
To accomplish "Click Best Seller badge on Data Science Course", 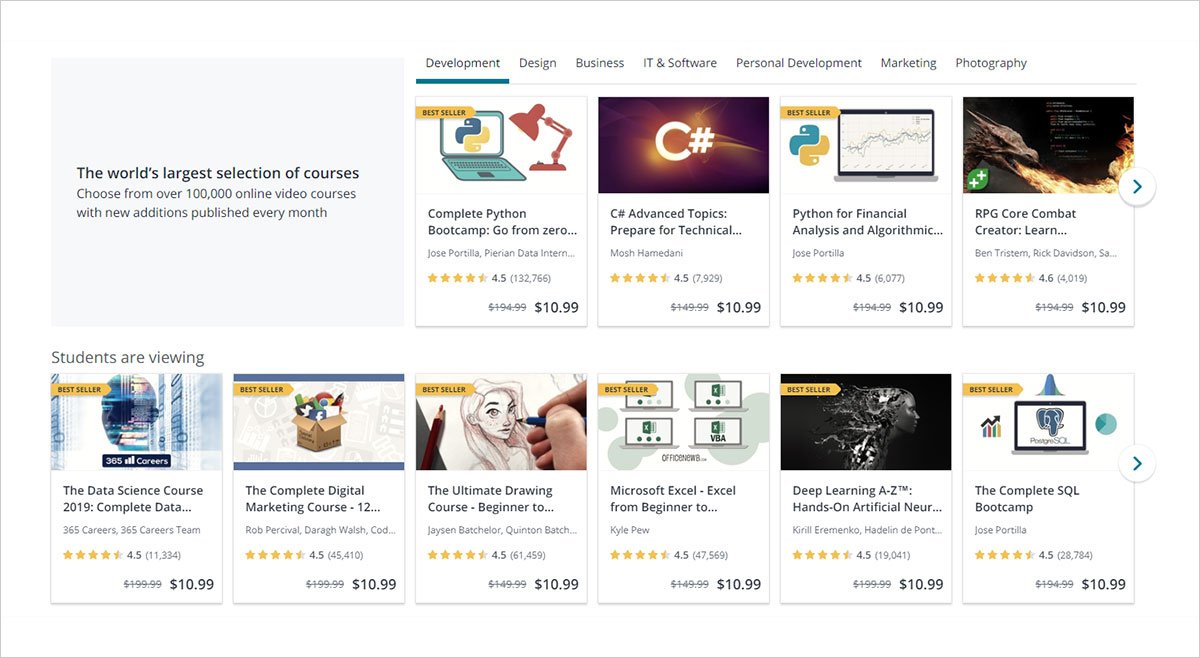I will [x=79, y=390].
